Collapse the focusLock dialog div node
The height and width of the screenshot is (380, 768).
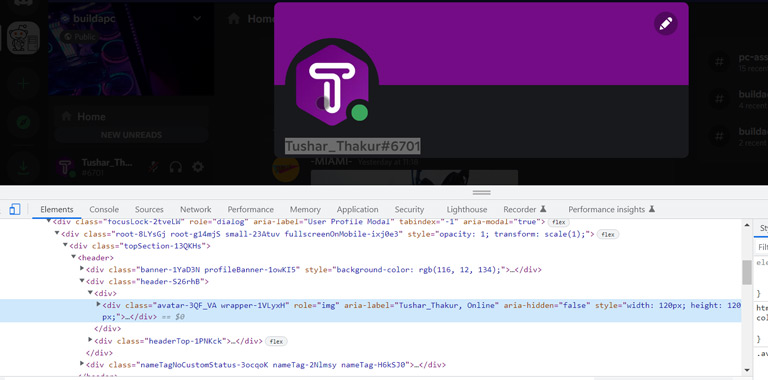click(x=49, y=221)
